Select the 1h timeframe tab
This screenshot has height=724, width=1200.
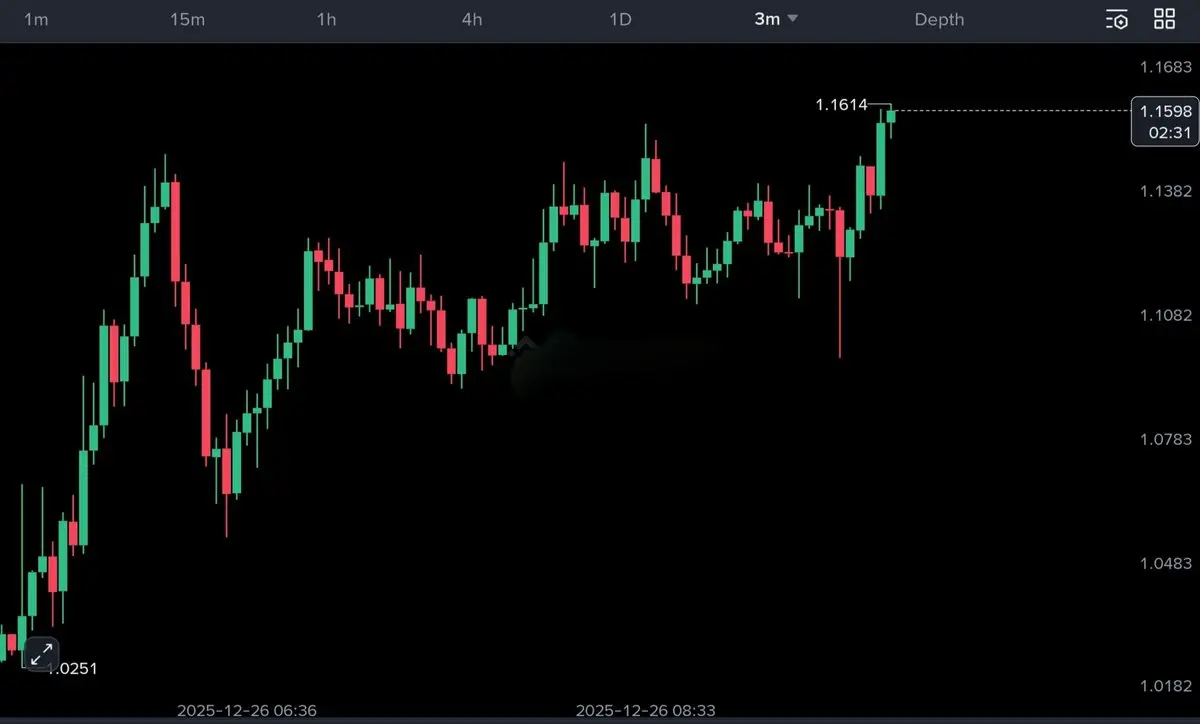click(x=326, y=20)
